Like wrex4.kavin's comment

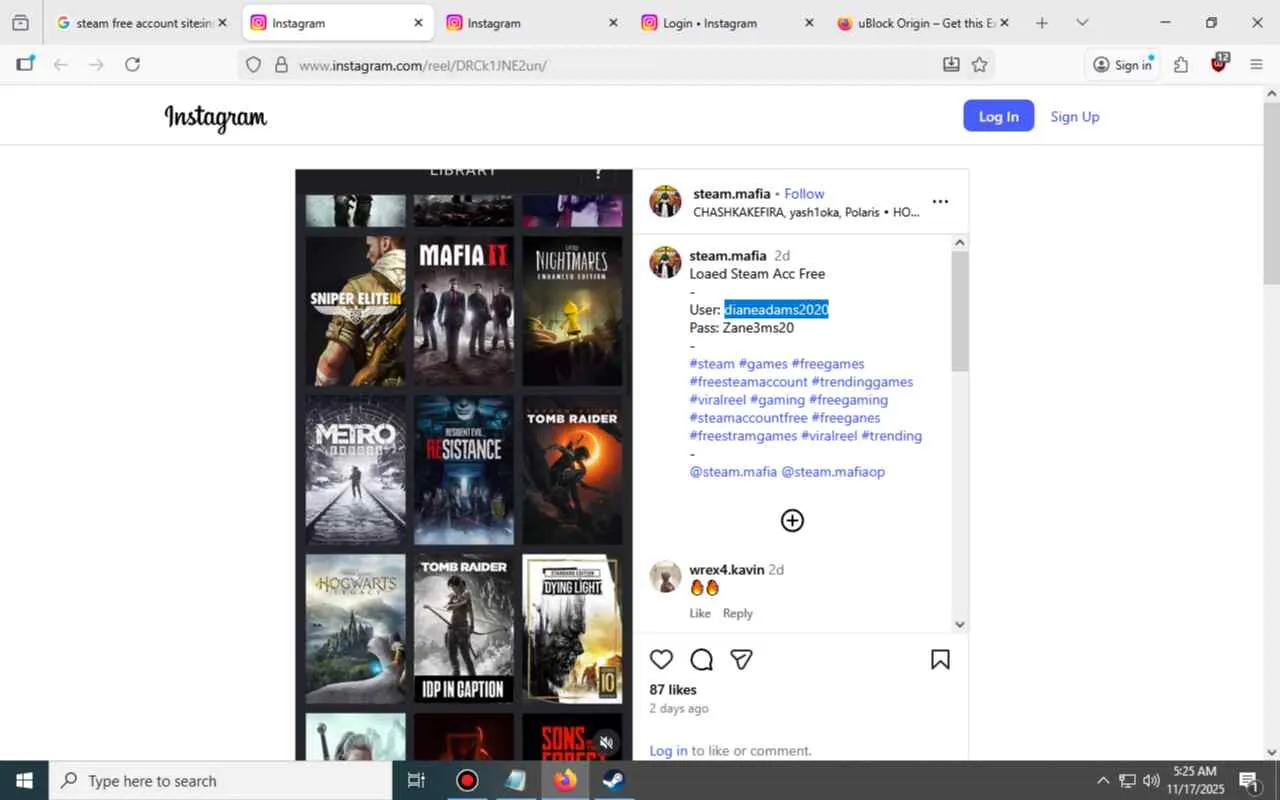(700, 613)
